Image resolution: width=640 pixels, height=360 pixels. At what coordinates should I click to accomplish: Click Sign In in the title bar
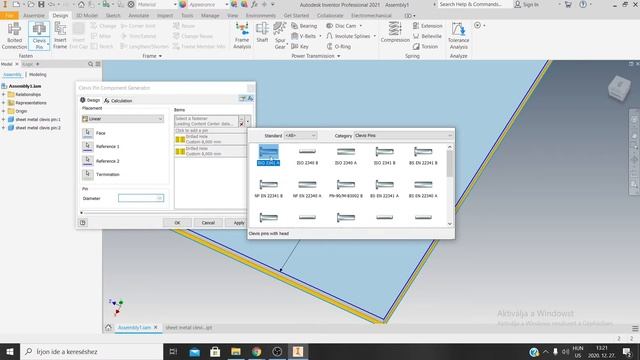click(x=527, y=4)
